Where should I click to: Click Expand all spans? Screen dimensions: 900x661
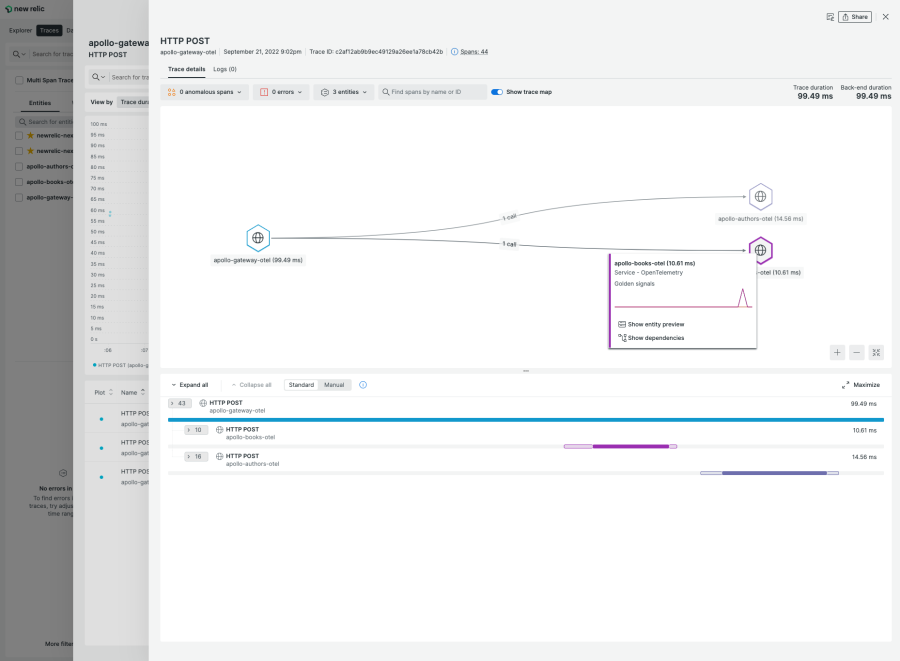190,385
